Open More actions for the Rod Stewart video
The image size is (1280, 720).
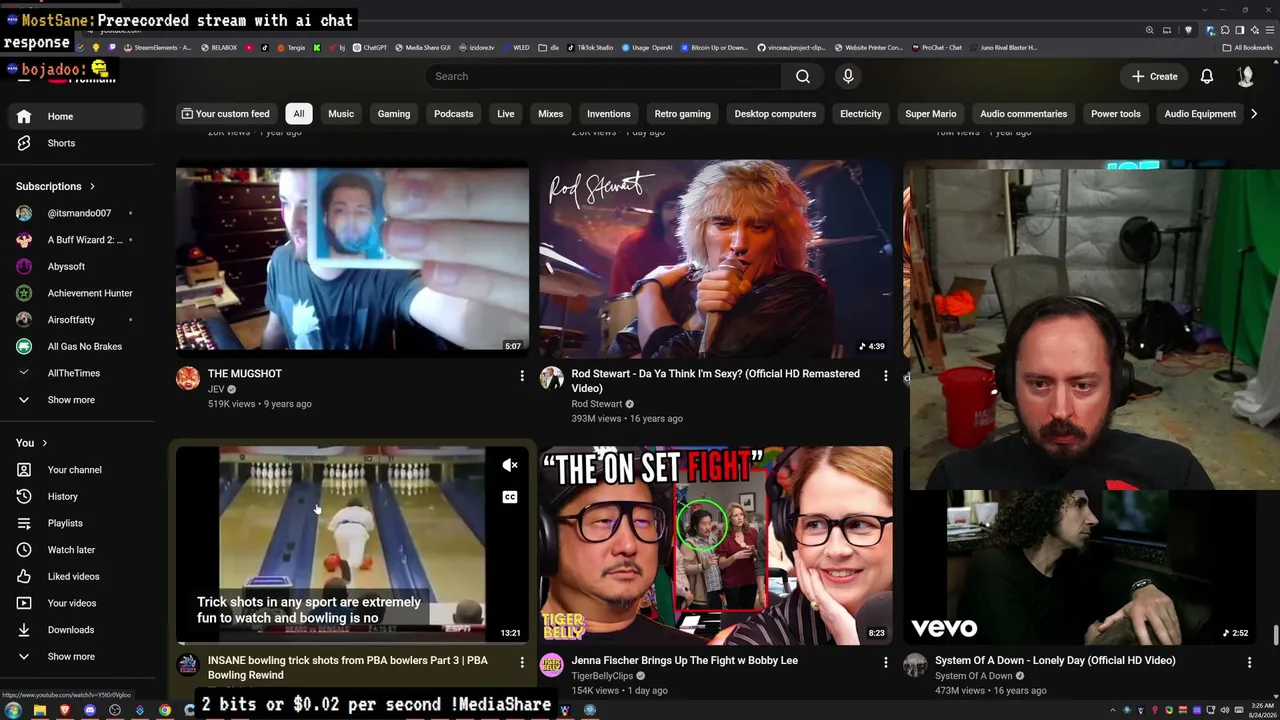coord(885,376)
